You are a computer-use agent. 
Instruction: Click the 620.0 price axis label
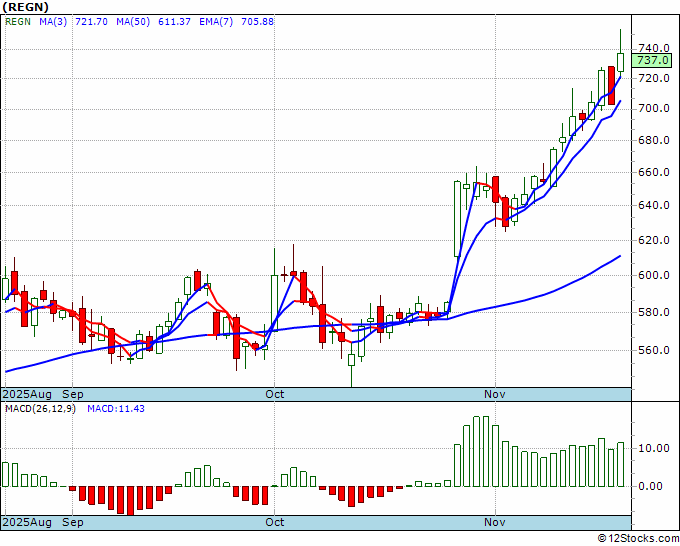(x=654, y=240)
